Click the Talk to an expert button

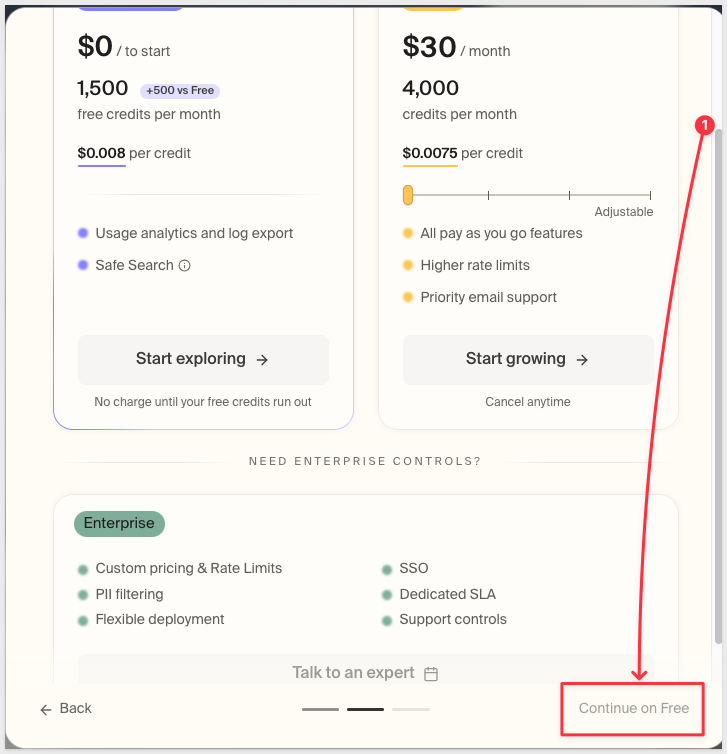pyautogui.click(x=365, y=669)
